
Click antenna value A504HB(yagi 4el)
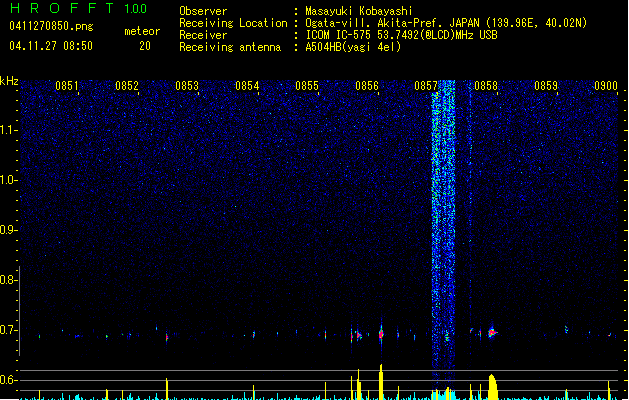click(x=353, y=47)
